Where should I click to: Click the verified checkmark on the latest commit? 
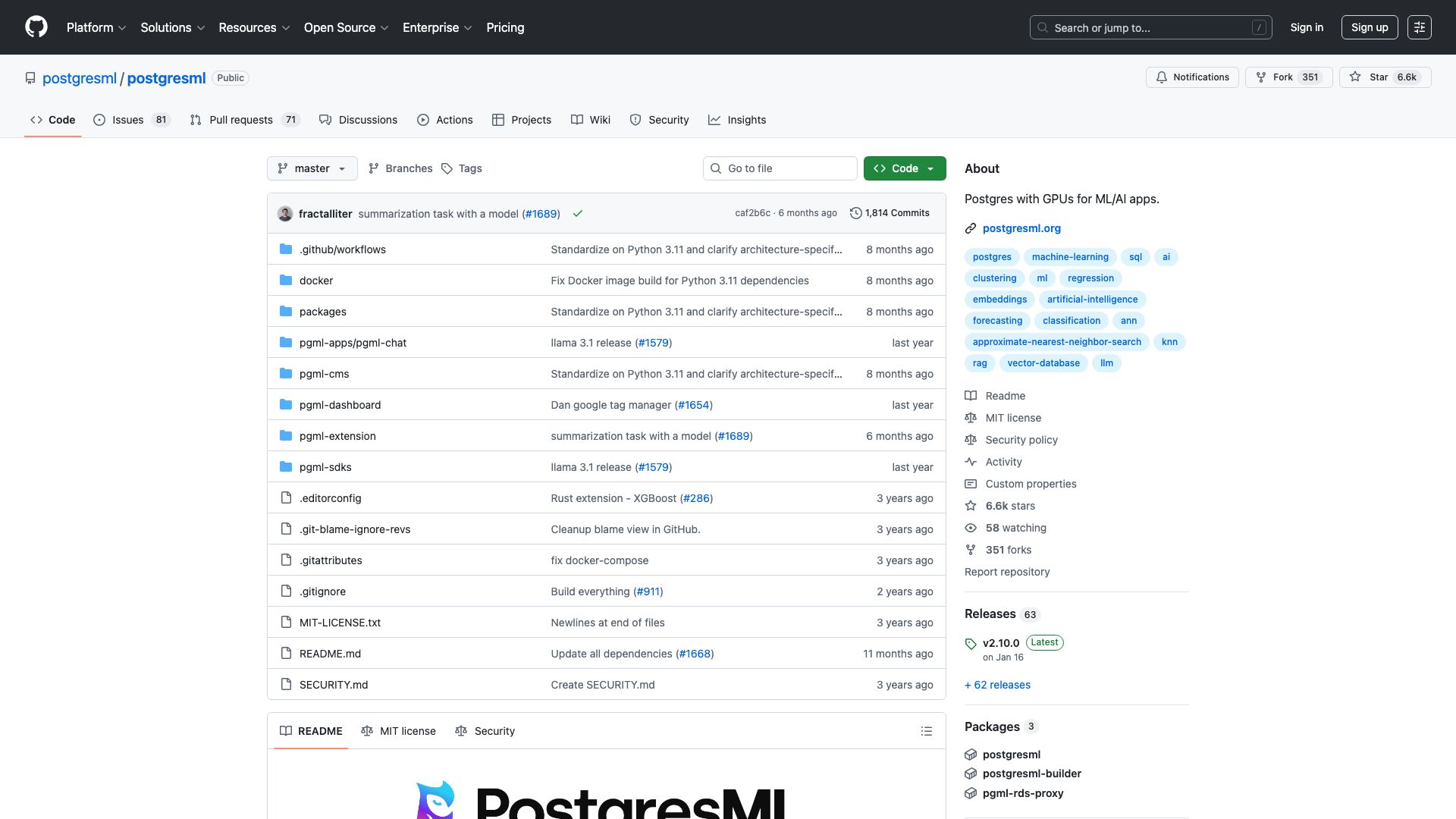pos(577,214)
